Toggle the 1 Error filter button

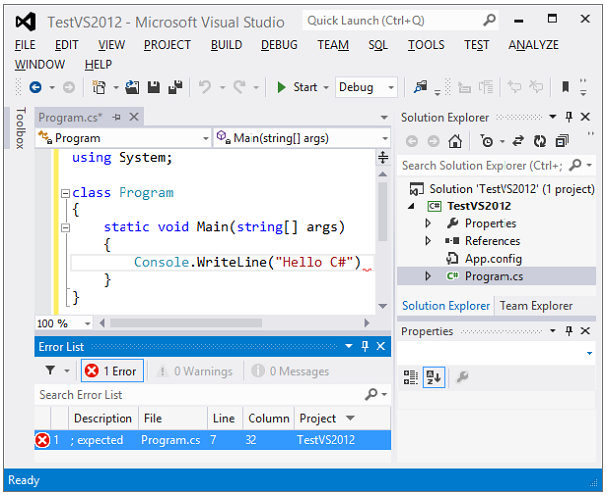pyautogui.click(x=112, y=371)
